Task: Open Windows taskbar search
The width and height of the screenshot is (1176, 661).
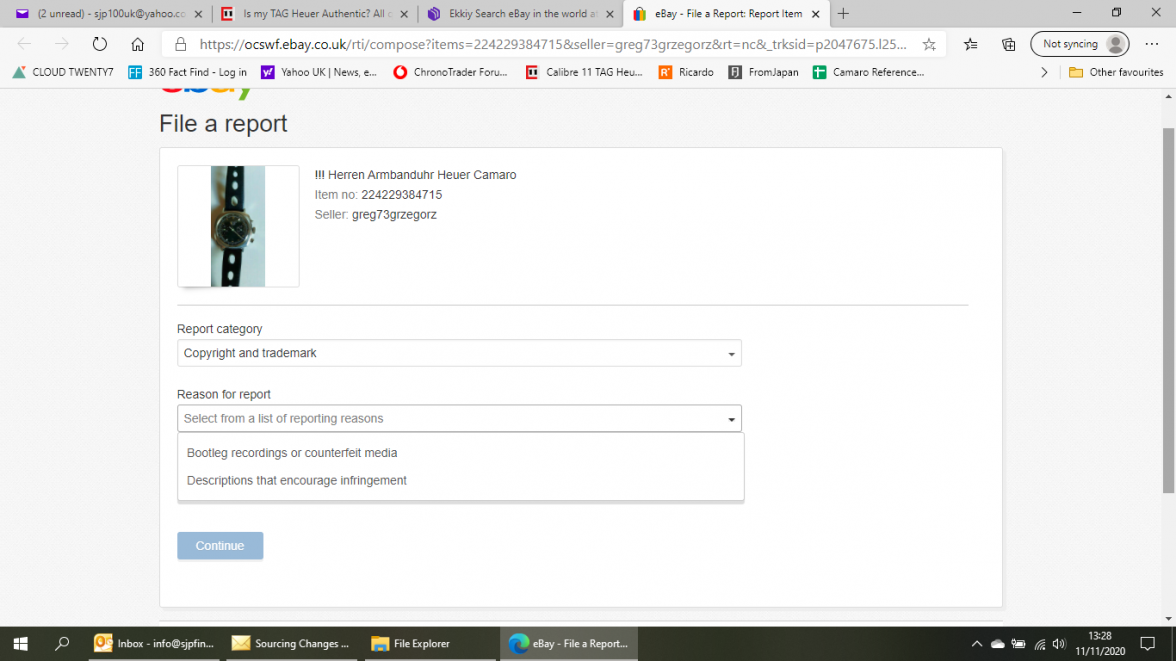Action: (x=62, y=644)
